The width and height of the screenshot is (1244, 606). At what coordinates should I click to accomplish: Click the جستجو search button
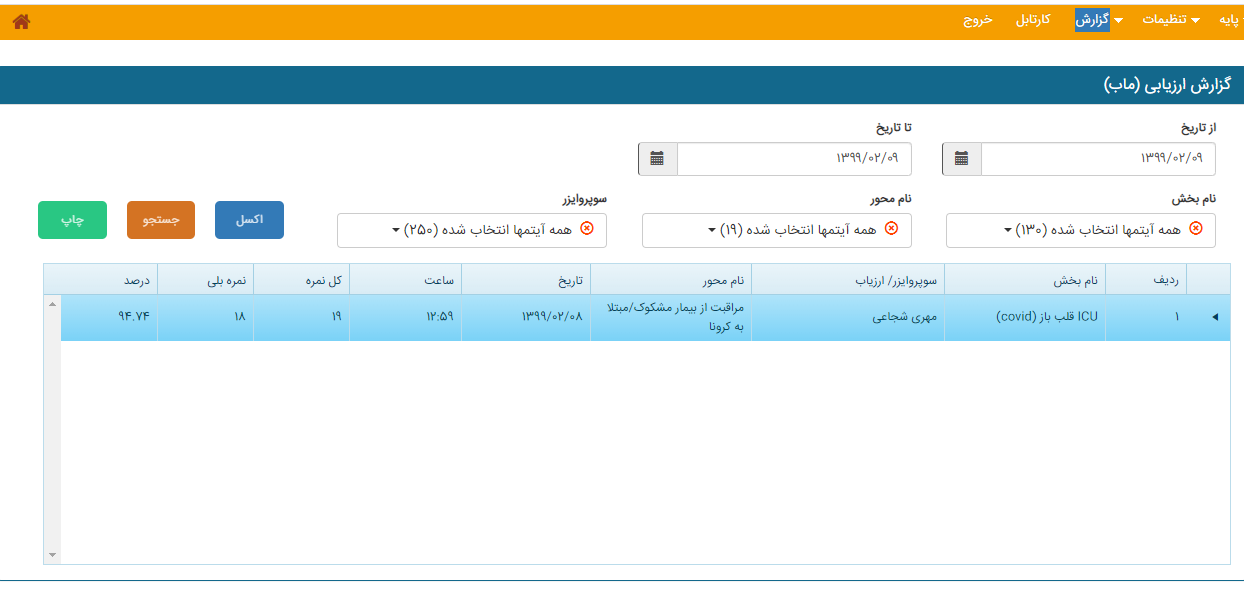[x=161, y=220]
